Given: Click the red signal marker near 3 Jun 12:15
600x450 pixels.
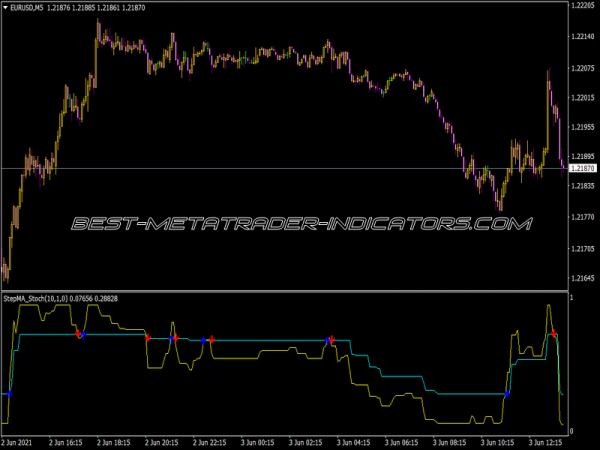Looking at the screenshot, I should click(x=554, y=334).
